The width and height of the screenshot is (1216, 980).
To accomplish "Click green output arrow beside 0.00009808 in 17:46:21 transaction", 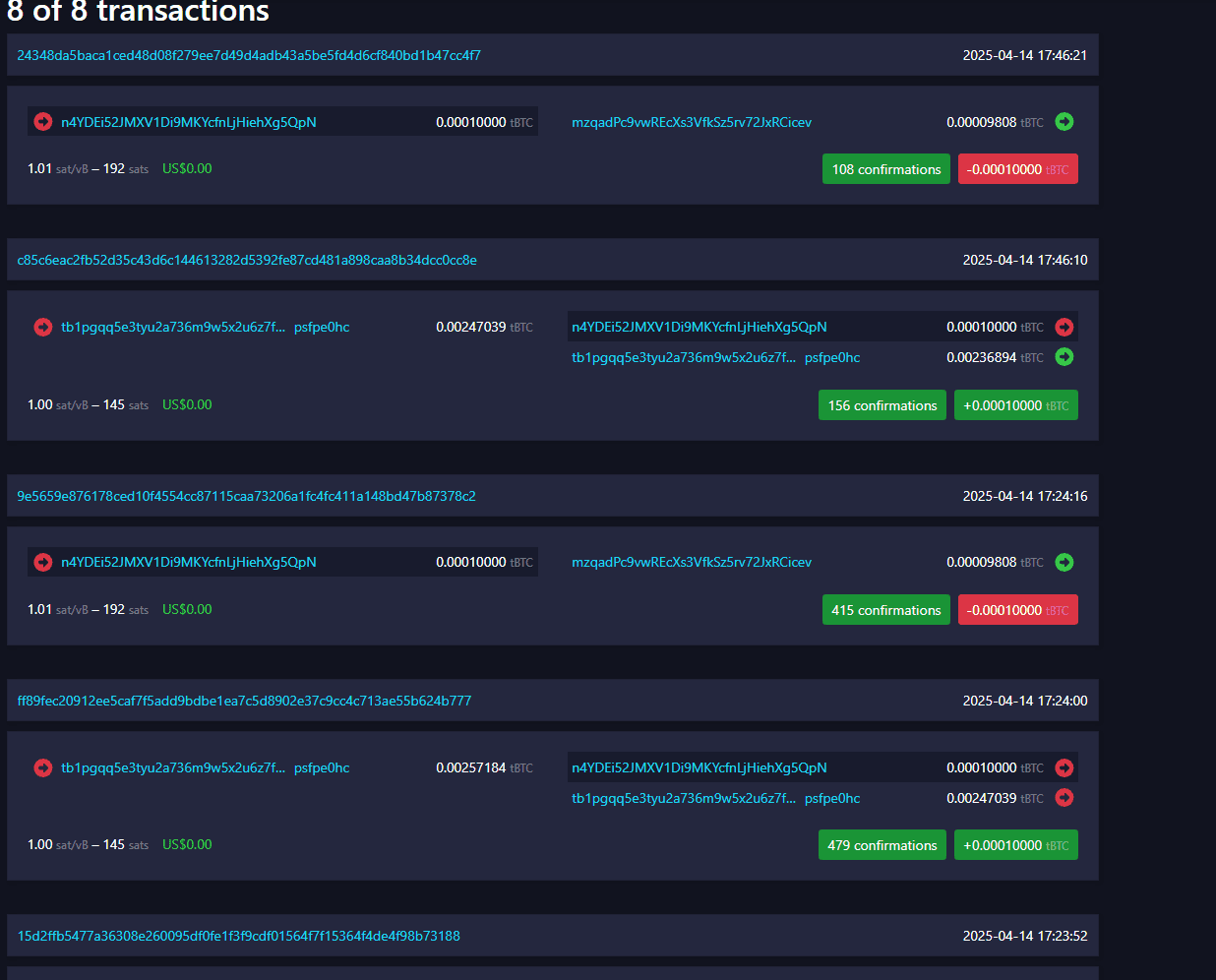I will [1064, 121].
